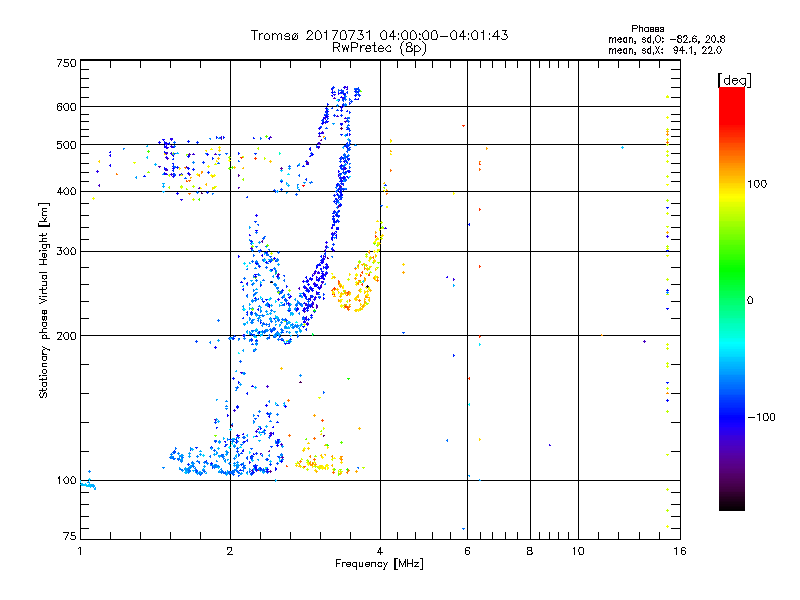Click the 'Frequency [MHz]' axis label
The height and width of the screenshot is (600, 800).
[x=379, y=564]
